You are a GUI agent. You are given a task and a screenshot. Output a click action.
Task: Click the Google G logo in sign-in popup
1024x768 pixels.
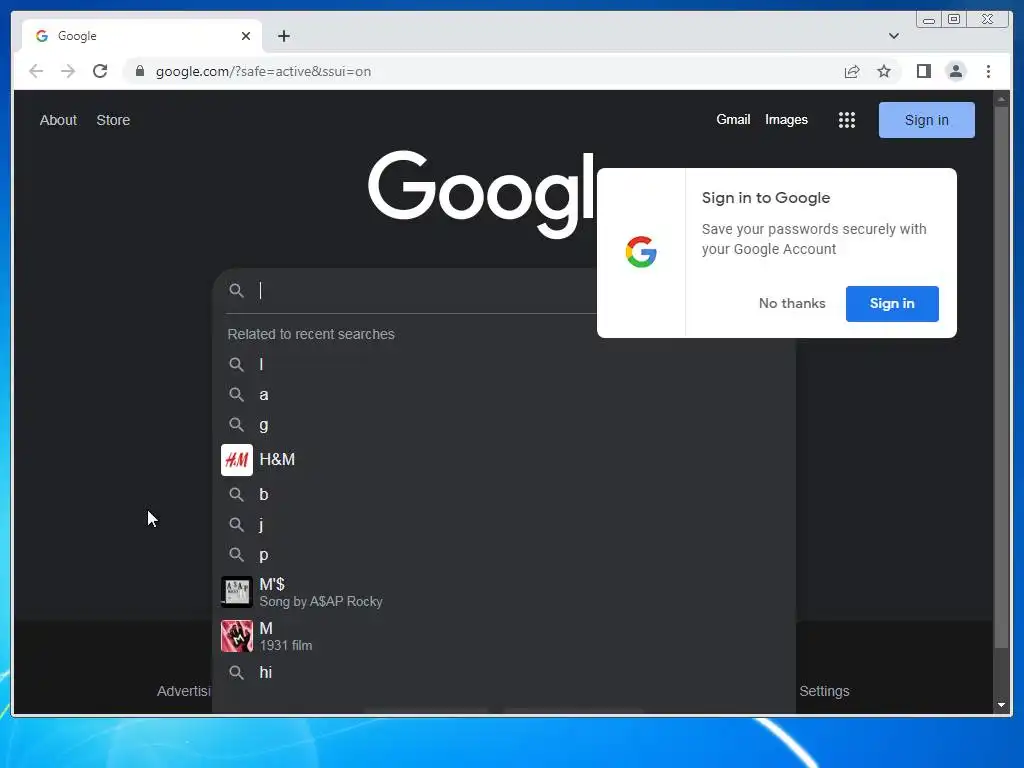pos(641,252)
